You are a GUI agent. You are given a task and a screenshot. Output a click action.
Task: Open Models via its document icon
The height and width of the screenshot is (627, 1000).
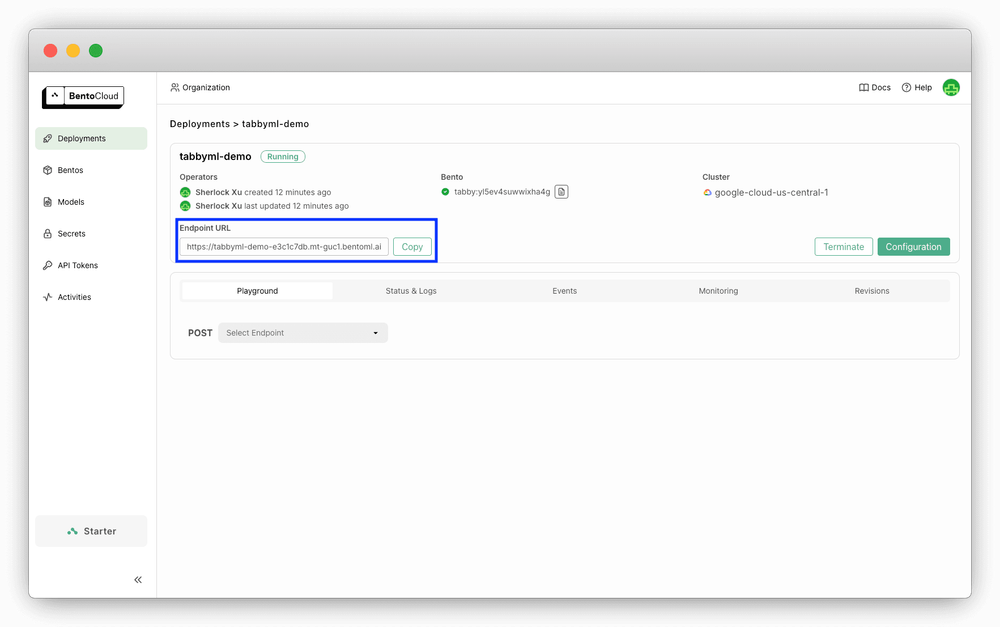(x=47, y=202)
